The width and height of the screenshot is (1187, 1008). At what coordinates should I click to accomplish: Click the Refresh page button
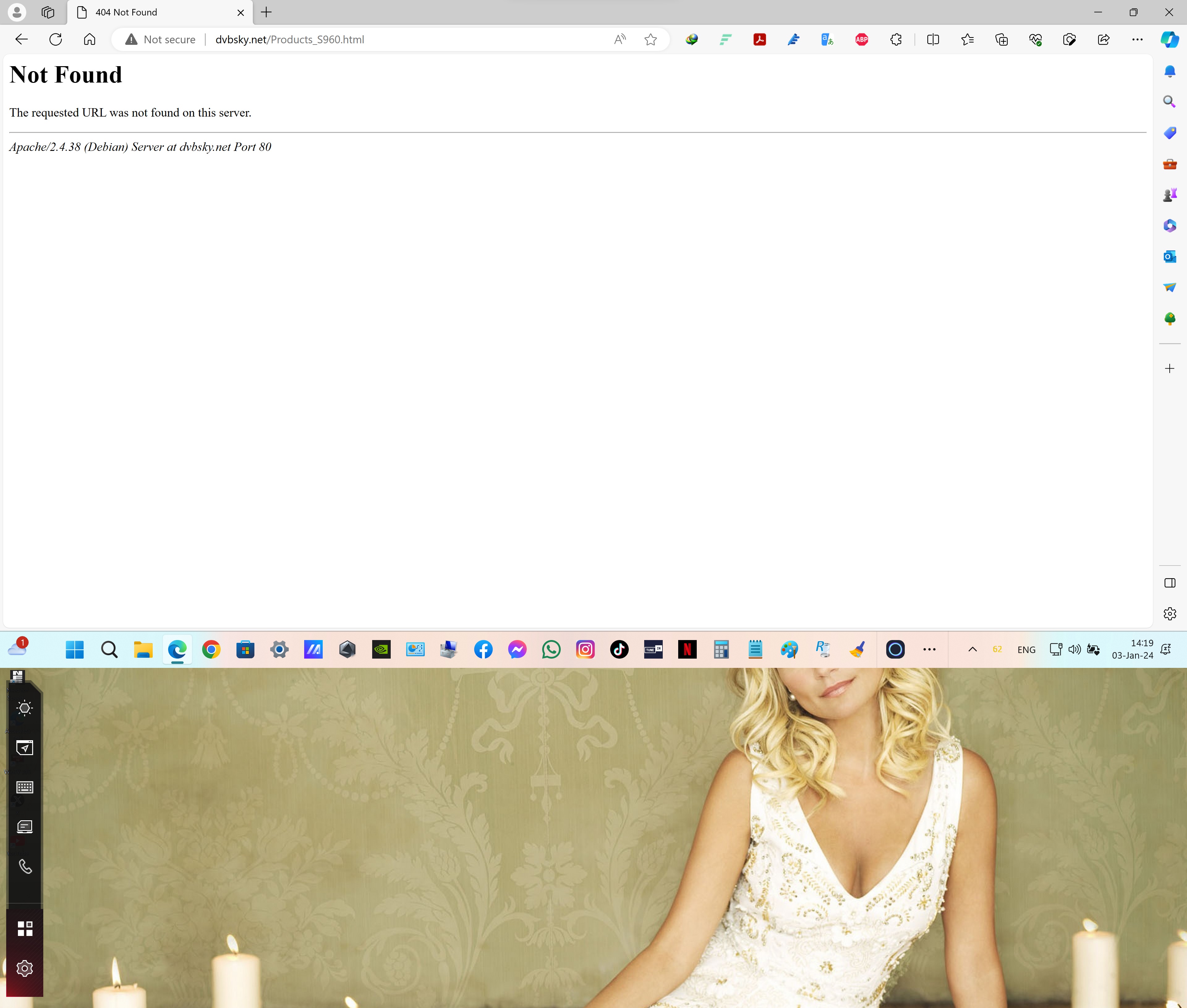[x=55, y=40]
